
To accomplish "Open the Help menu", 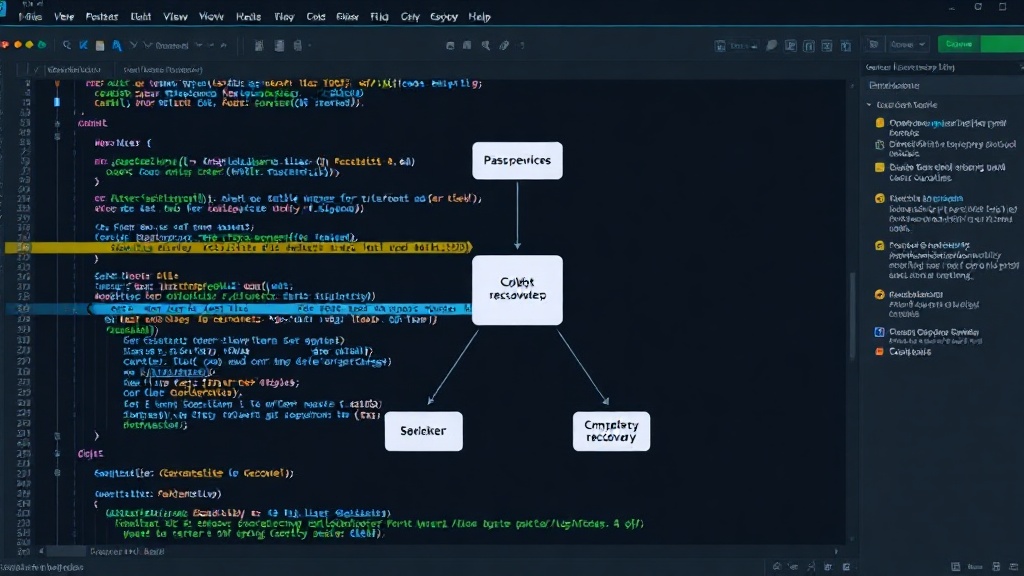I will (x=479, y=17).
